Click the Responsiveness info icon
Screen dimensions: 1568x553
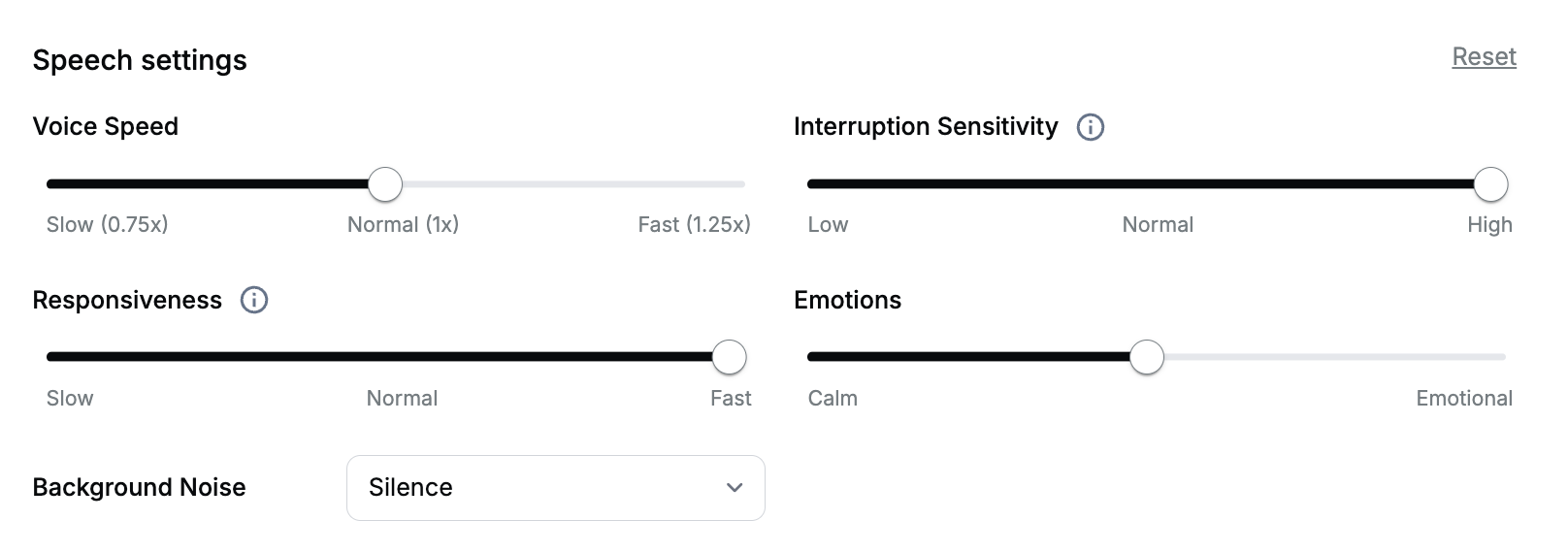pyautogui.click(x=254, y=301)
